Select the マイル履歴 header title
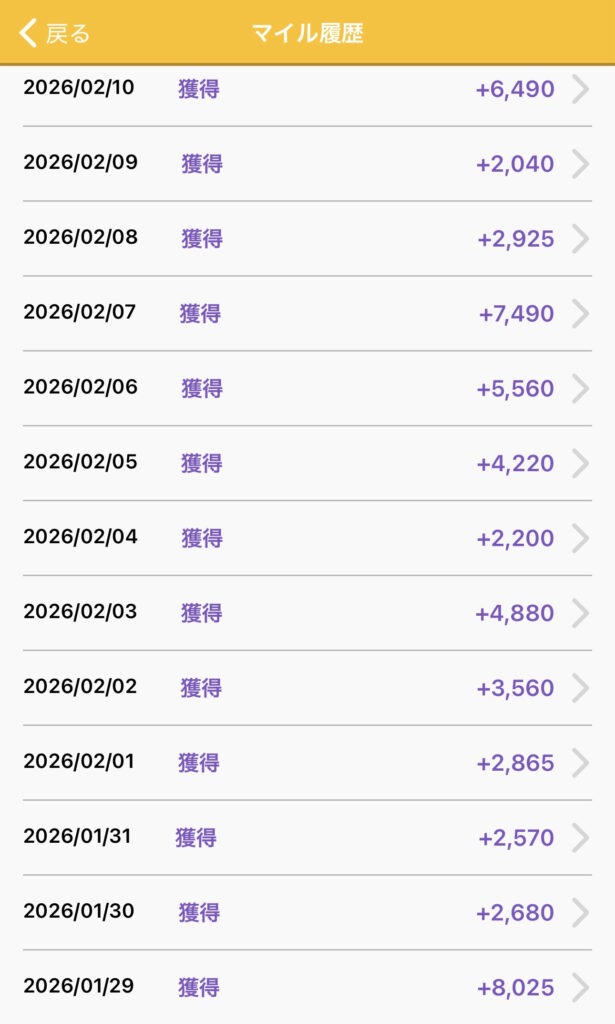The image size is (615, 1024). click(307, 34)
